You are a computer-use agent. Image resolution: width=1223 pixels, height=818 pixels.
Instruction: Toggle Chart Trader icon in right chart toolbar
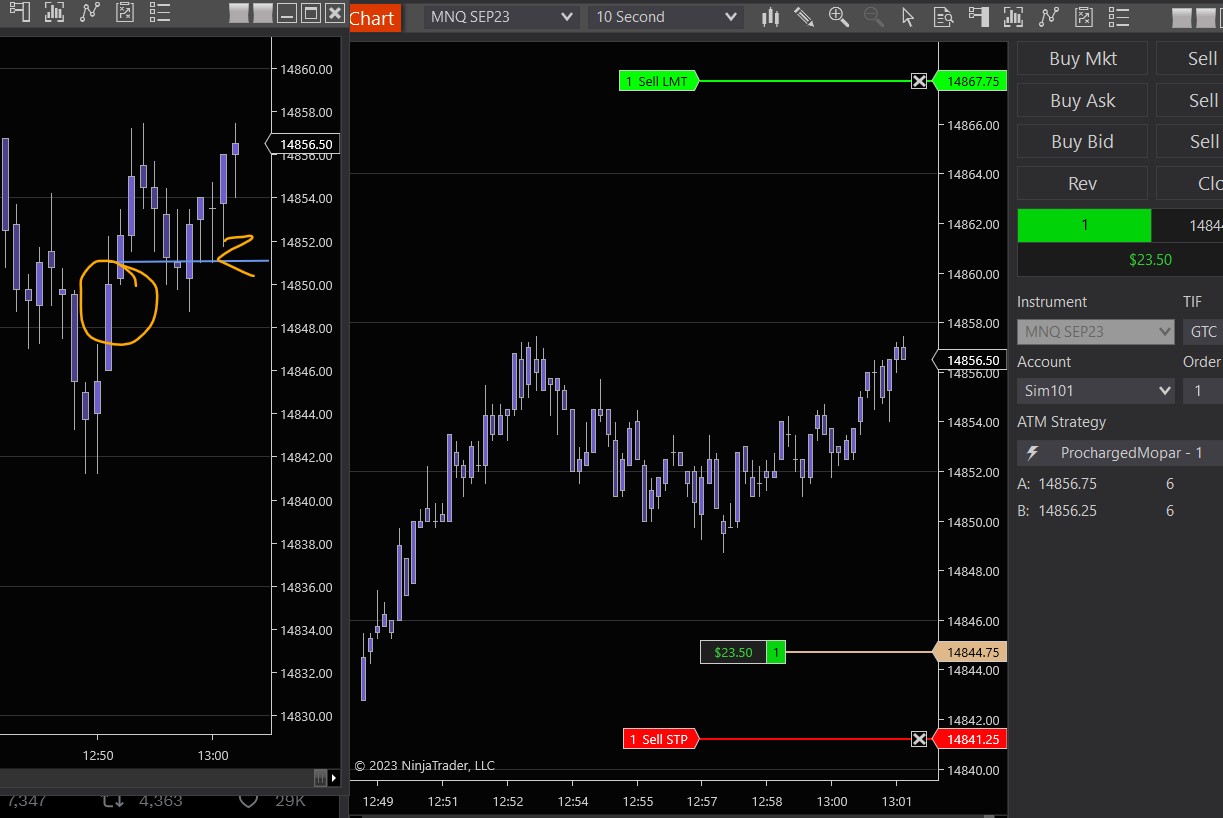[979, 15]
